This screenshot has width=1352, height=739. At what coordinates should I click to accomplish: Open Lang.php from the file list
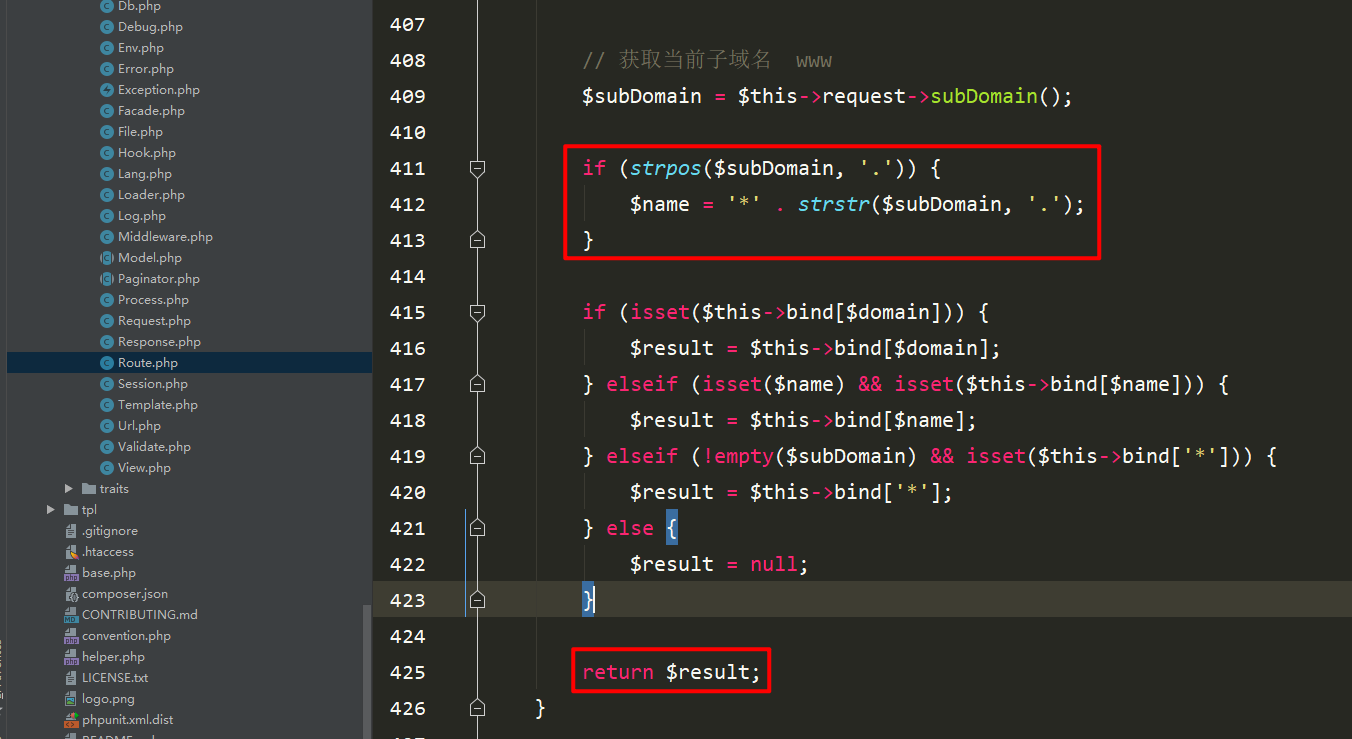click(x=145, y=174)
